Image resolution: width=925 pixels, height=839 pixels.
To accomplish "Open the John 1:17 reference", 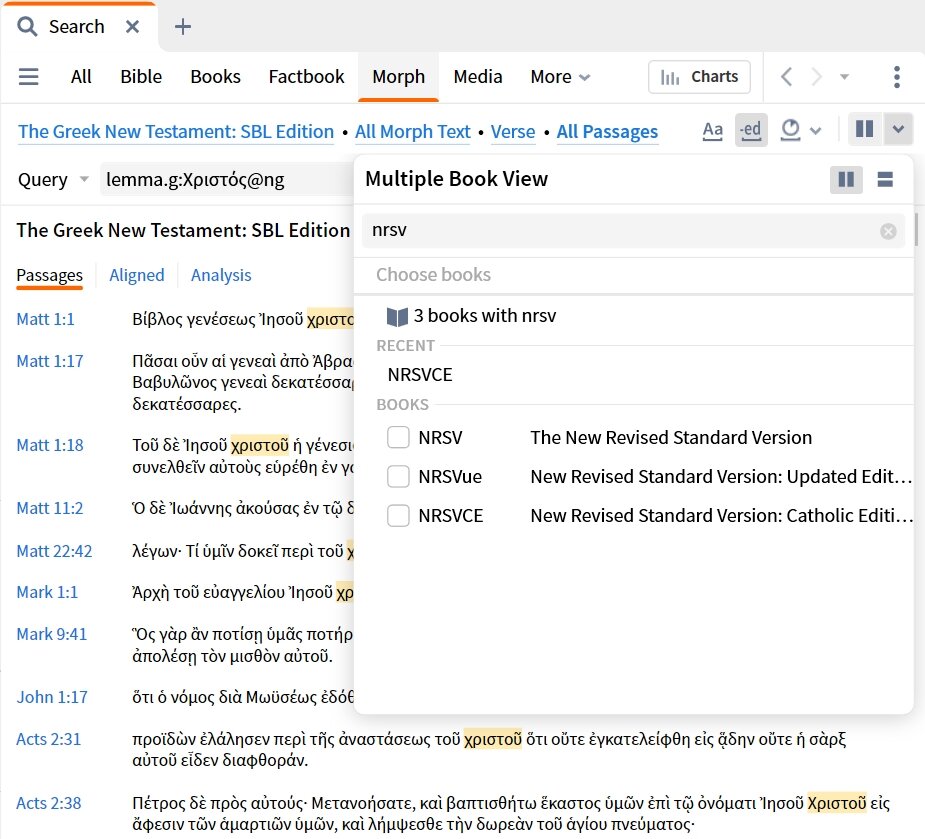I will click(52, 697).
